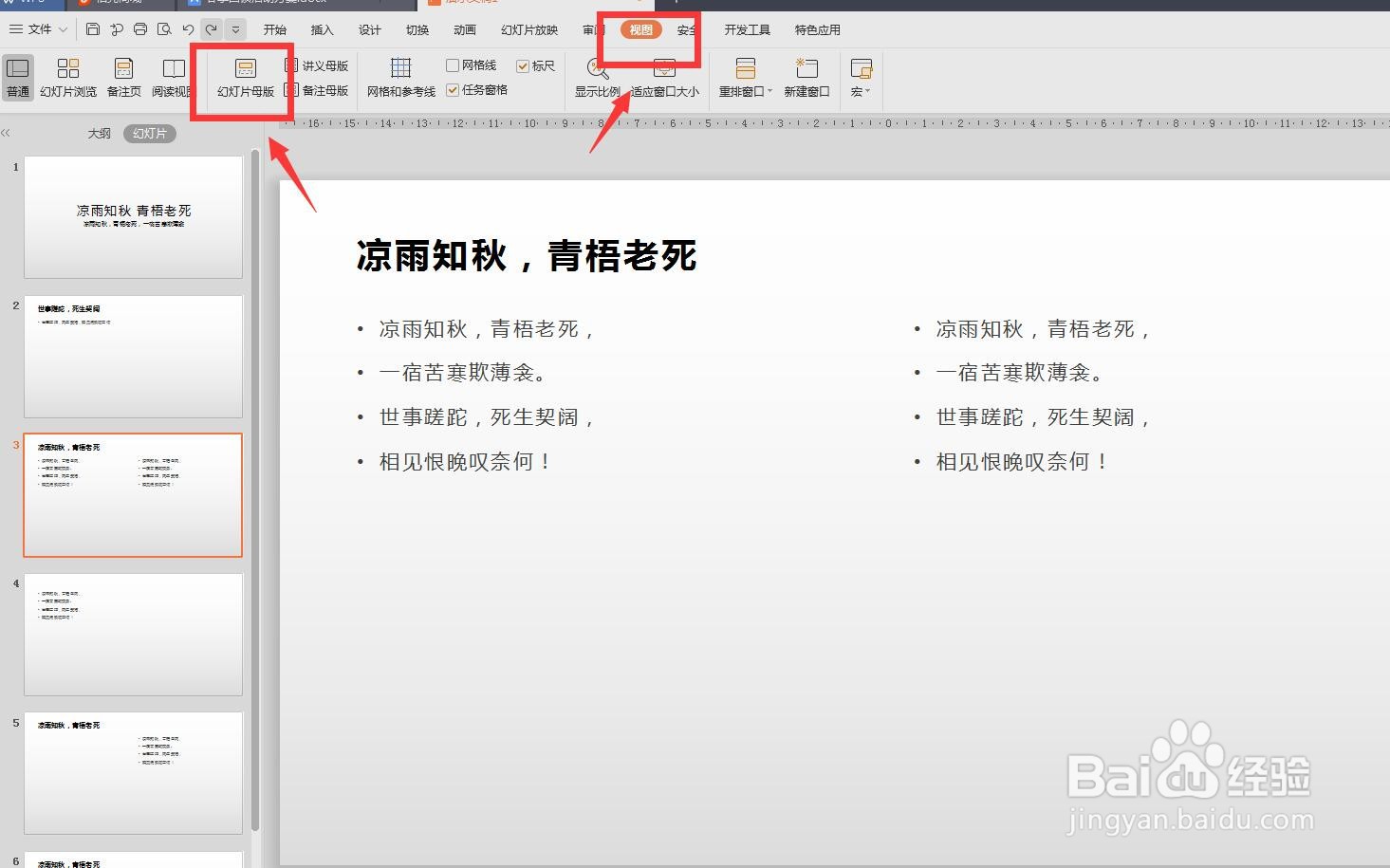This screenshot has height=868, width=1390.
Task: Select slide 1 thumbnail
Action: point(133,217)
